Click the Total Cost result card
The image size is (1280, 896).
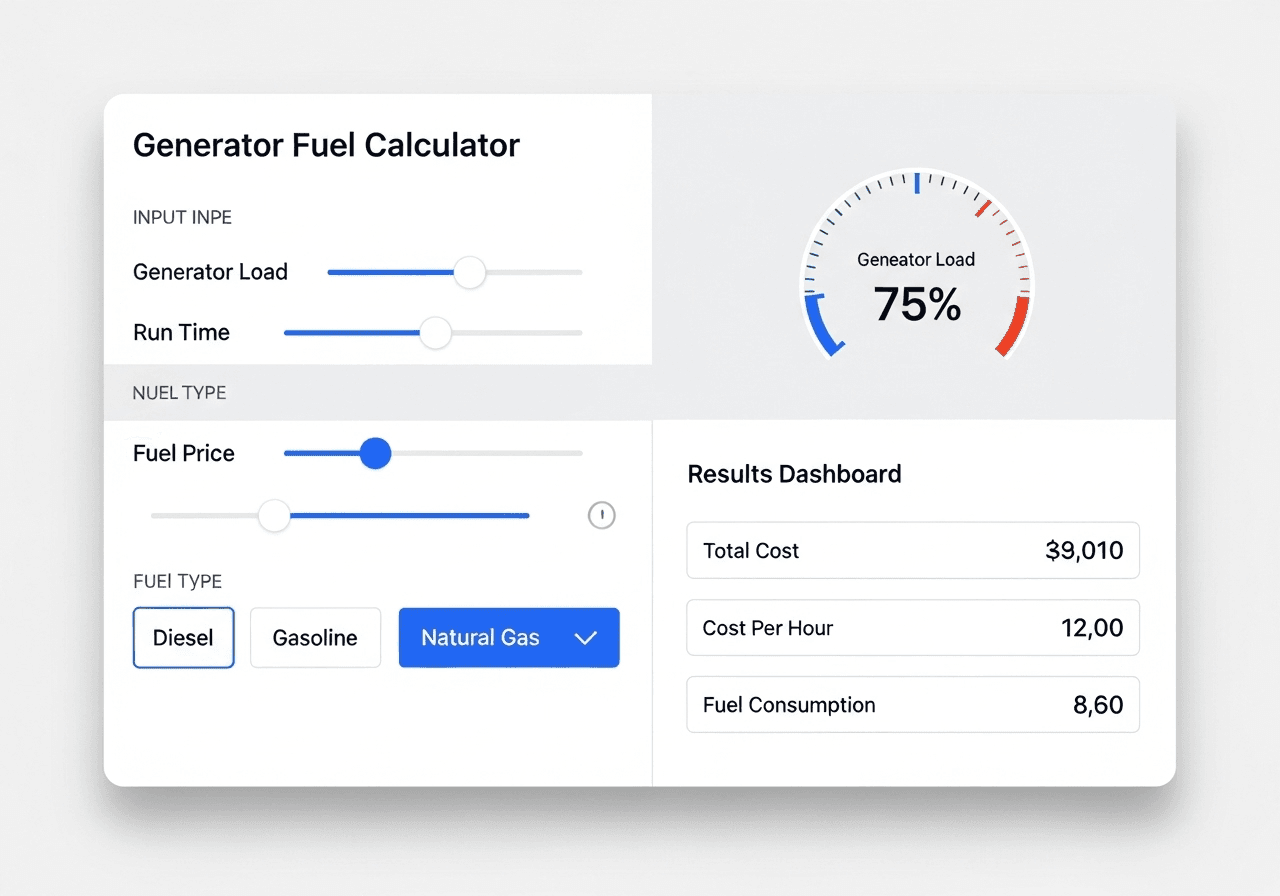point(912,550)
